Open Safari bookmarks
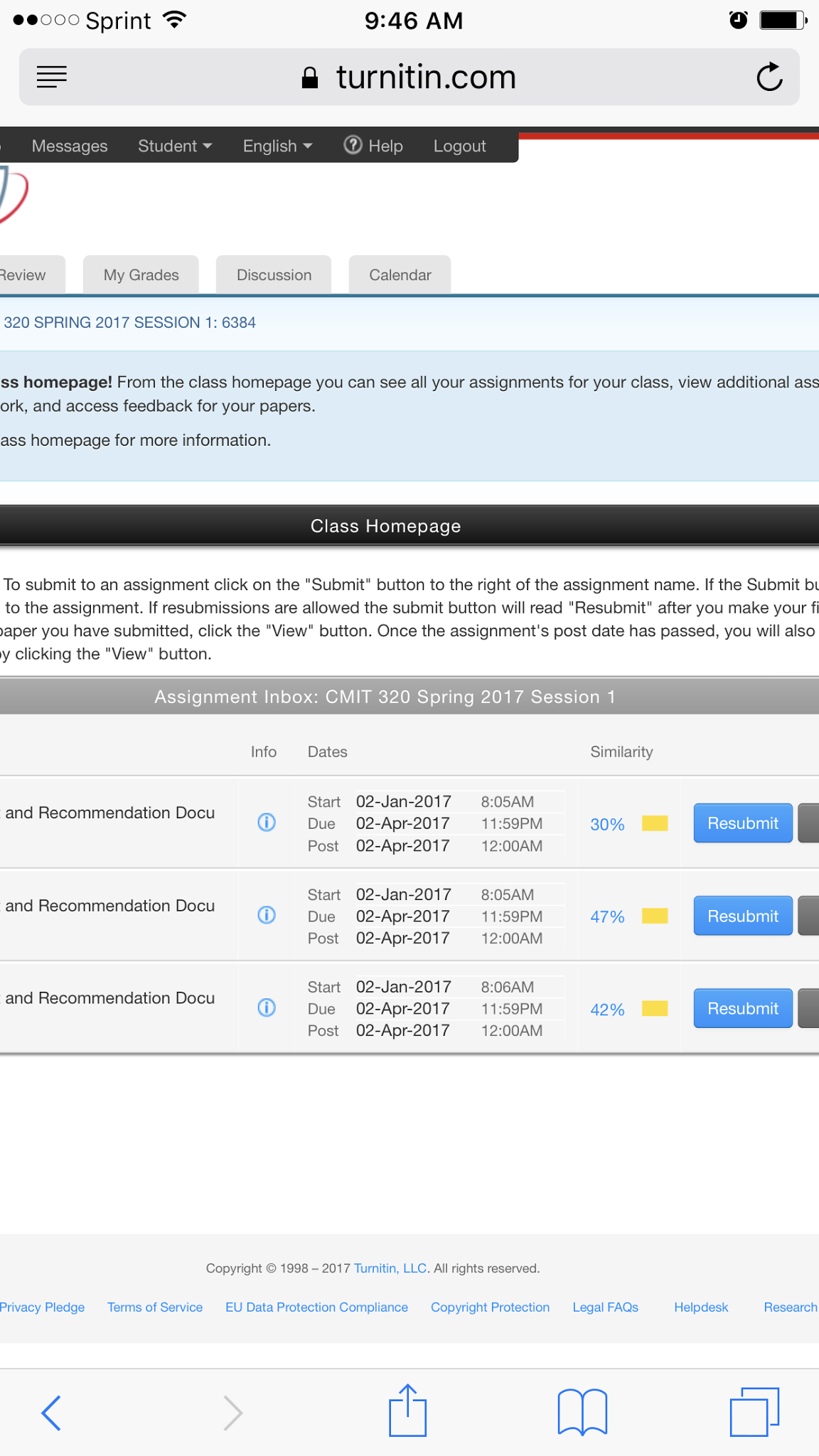Image resolution: width=819 pixels, height=1456 pixels. 582,1413
